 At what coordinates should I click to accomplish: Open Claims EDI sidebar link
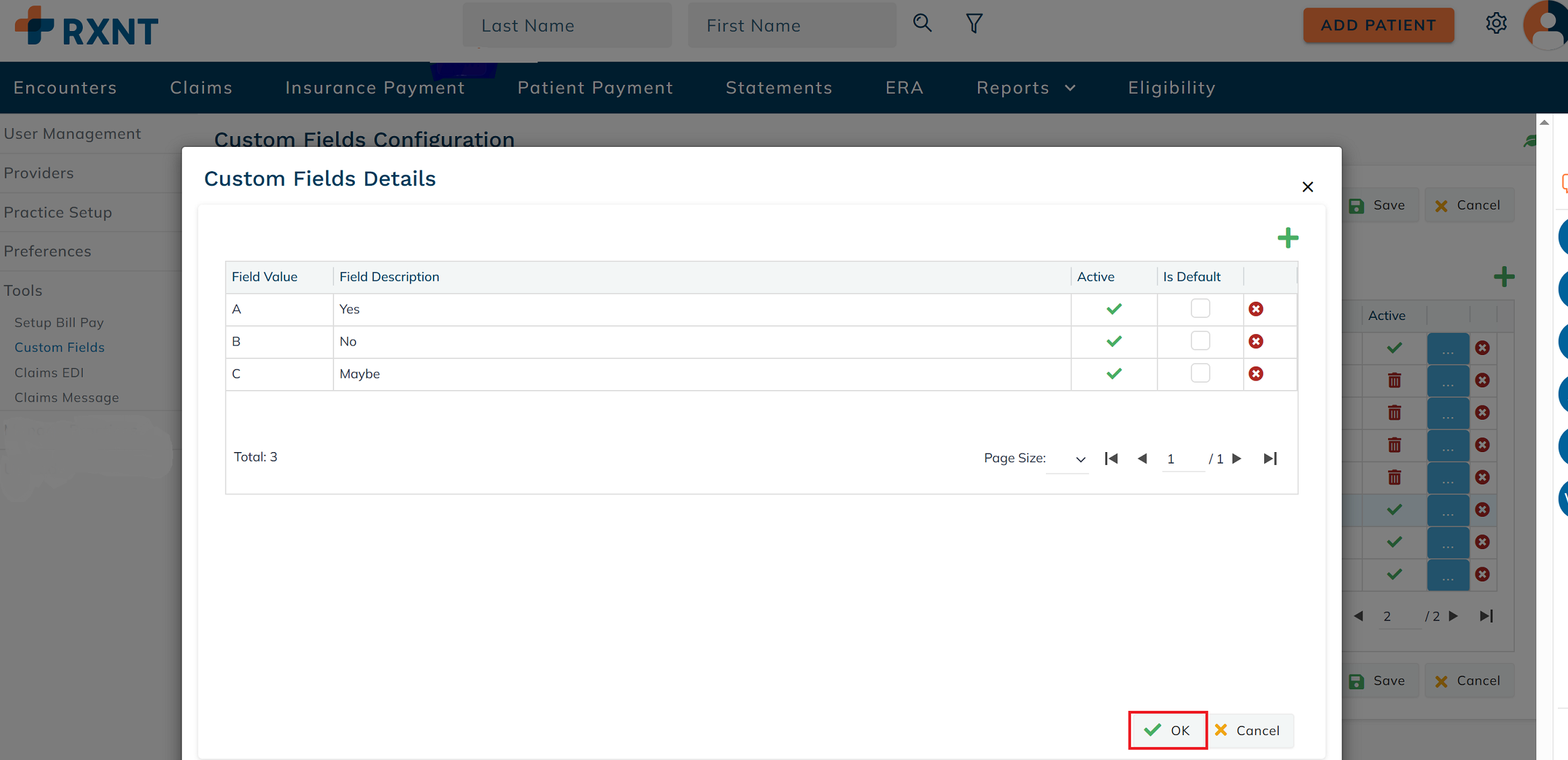pyautogui.click(x=49, y=373)
